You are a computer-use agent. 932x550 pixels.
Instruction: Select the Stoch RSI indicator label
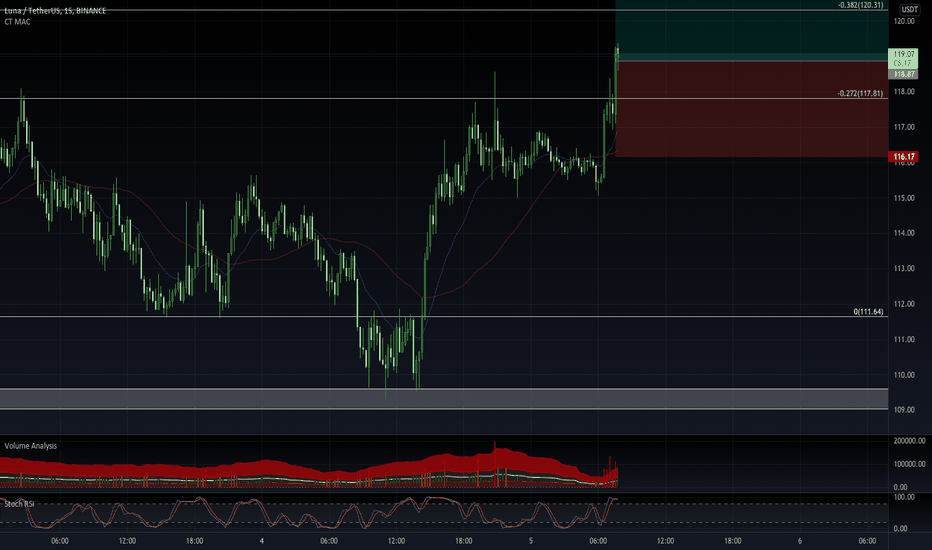click(x=19, y=504)
